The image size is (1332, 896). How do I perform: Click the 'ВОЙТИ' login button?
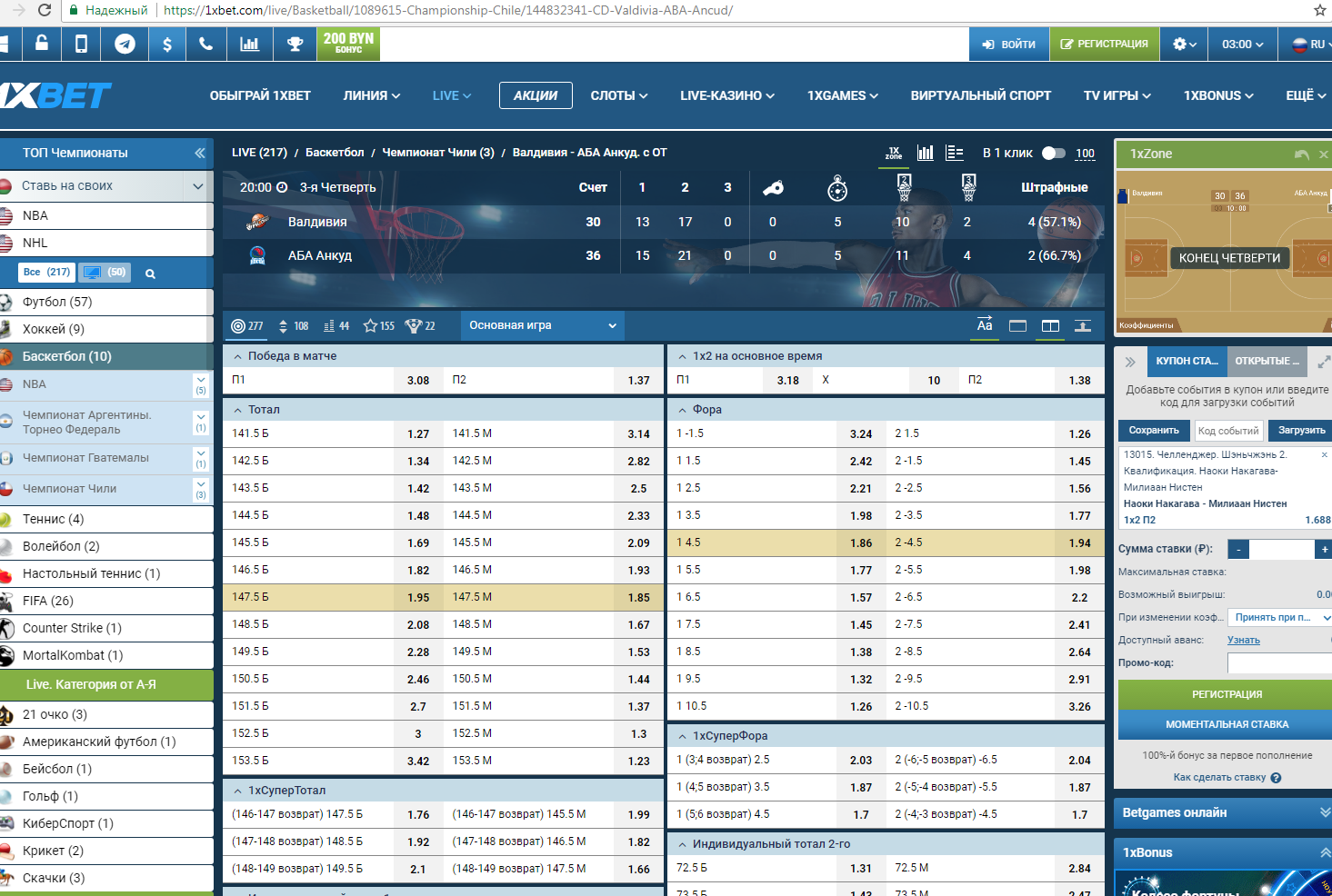coord(1009,44)
